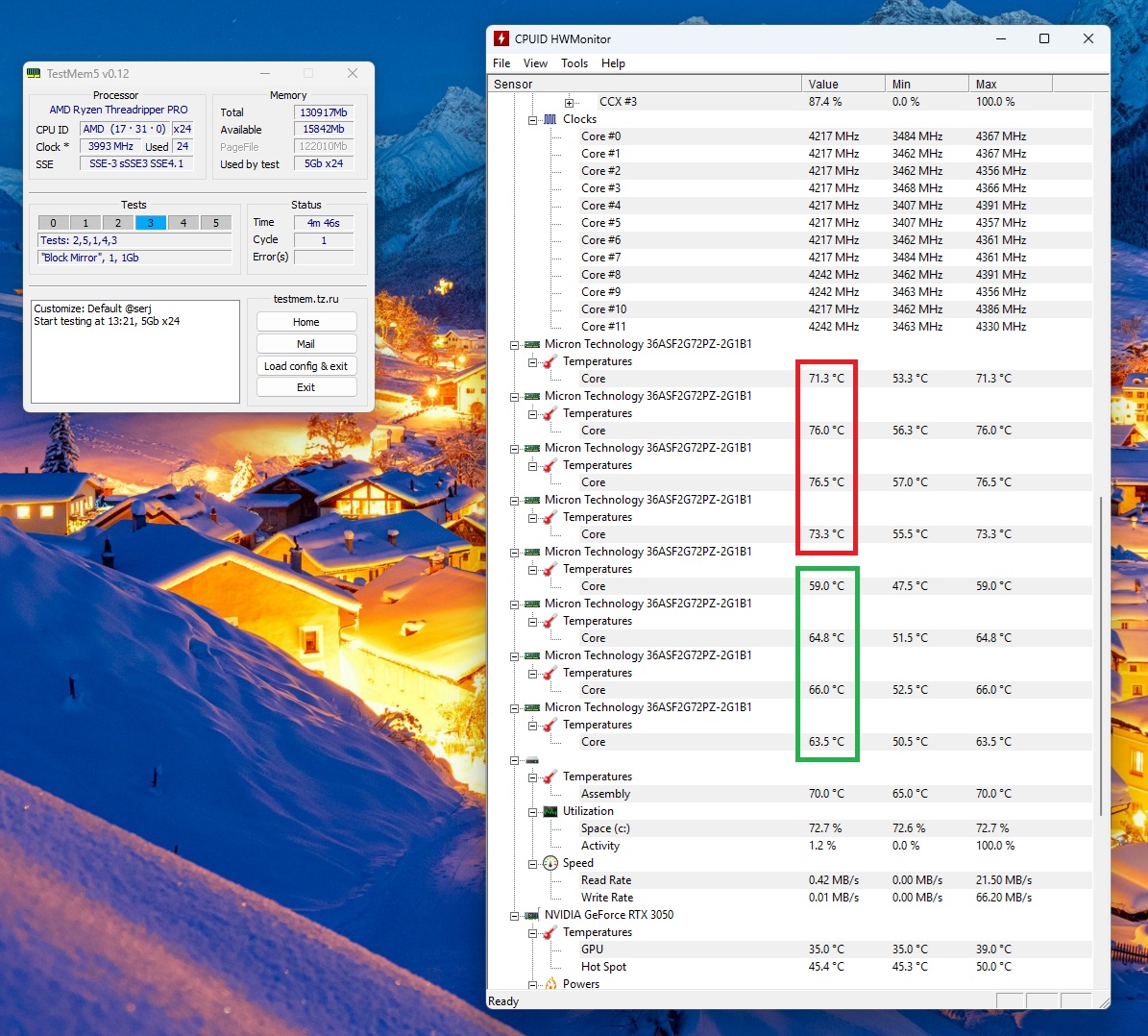Collapse Micron module node above the 71.3 °C reading
Screen dimensions: 1148x1036
pyautogui.click(x=514, y=345)
